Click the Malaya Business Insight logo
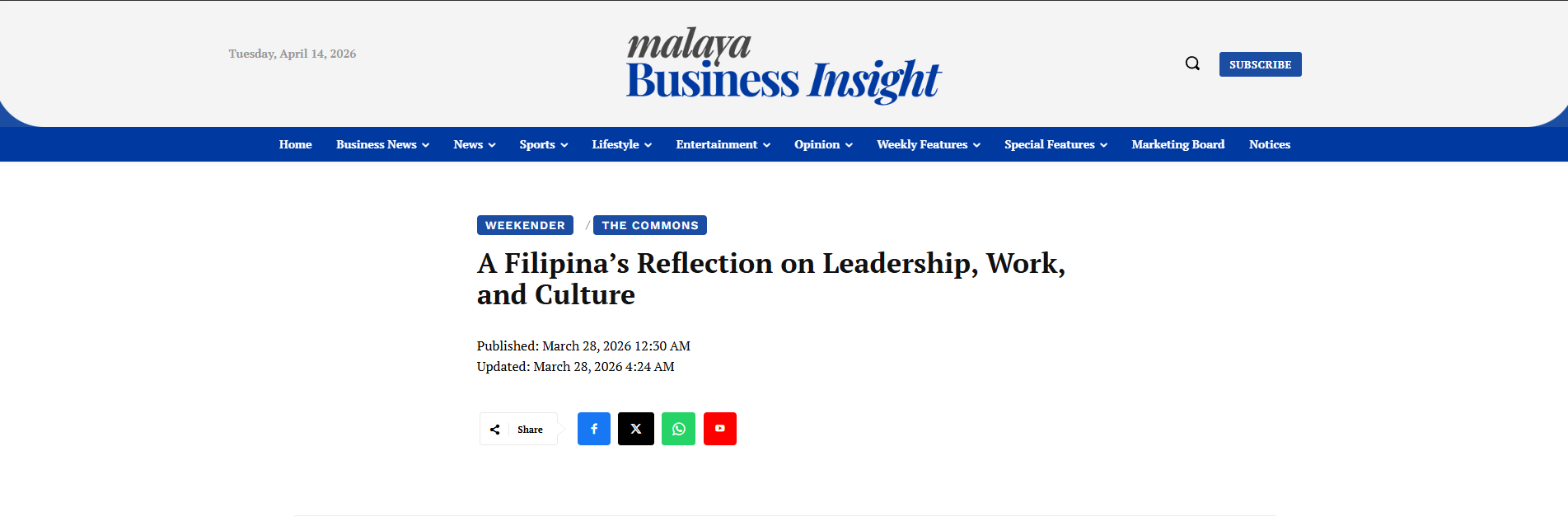This screenshot has width=1568, height=517. click(783, 66)
